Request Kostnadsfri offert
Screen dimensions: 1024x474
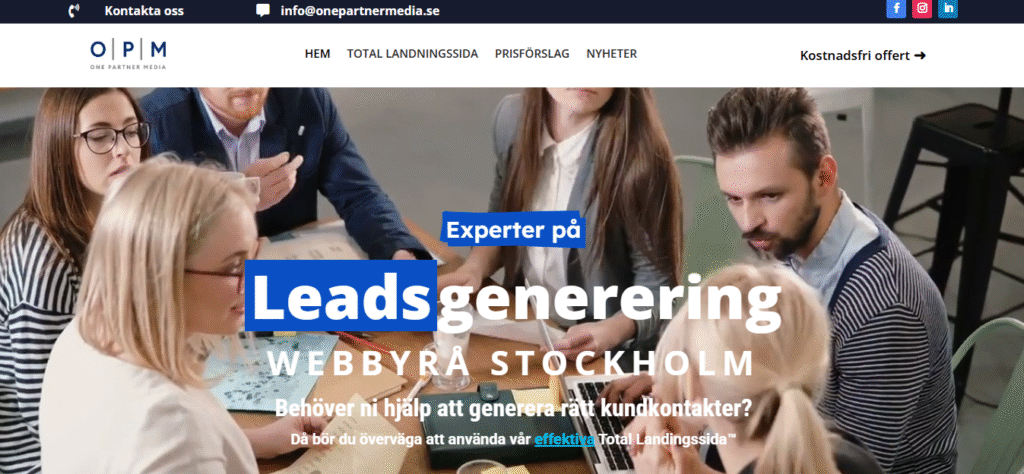click(x=863, y=56)
